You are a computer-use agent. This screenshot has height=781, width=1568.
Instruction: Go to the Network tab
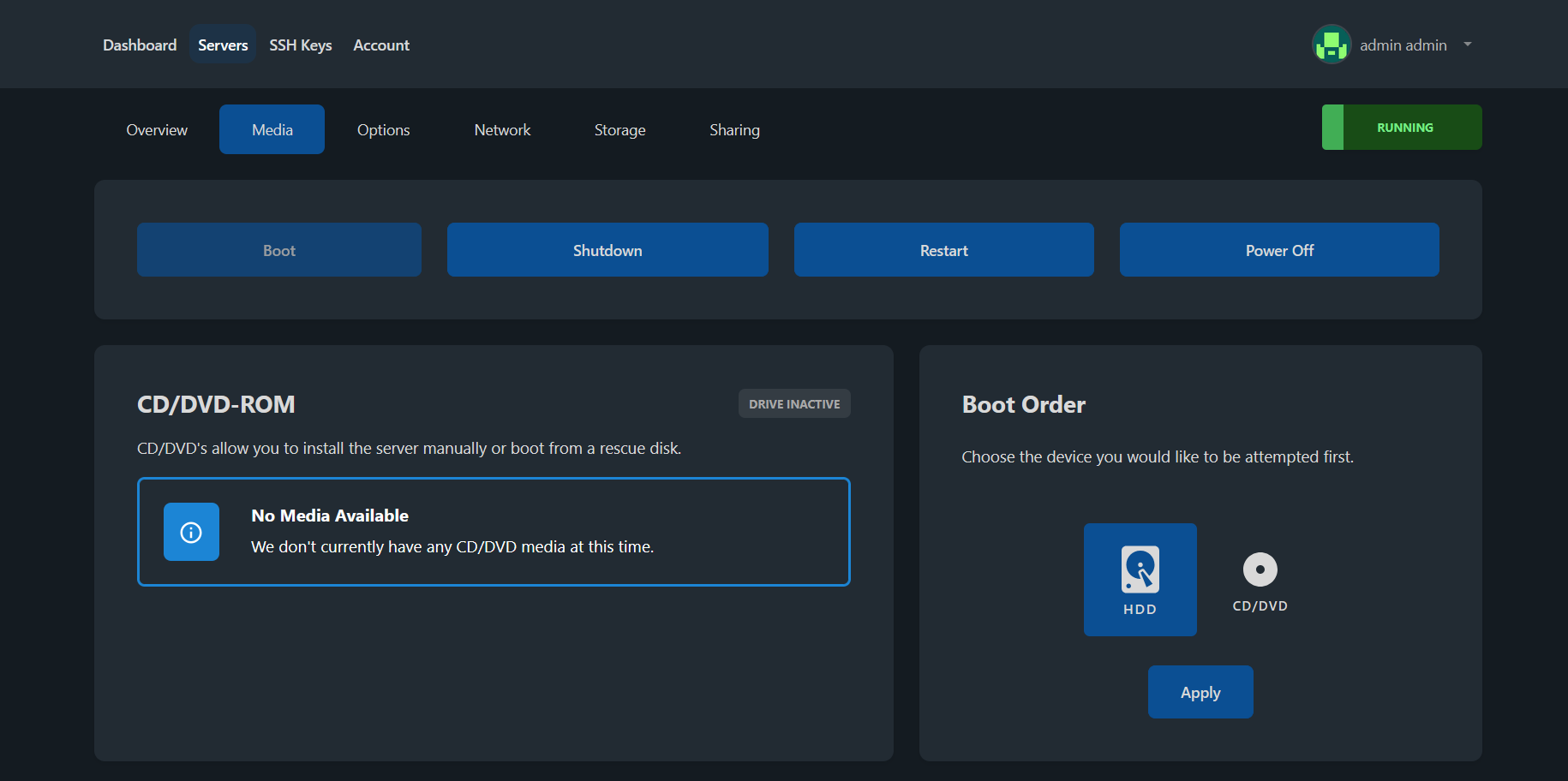pos(502,129)
